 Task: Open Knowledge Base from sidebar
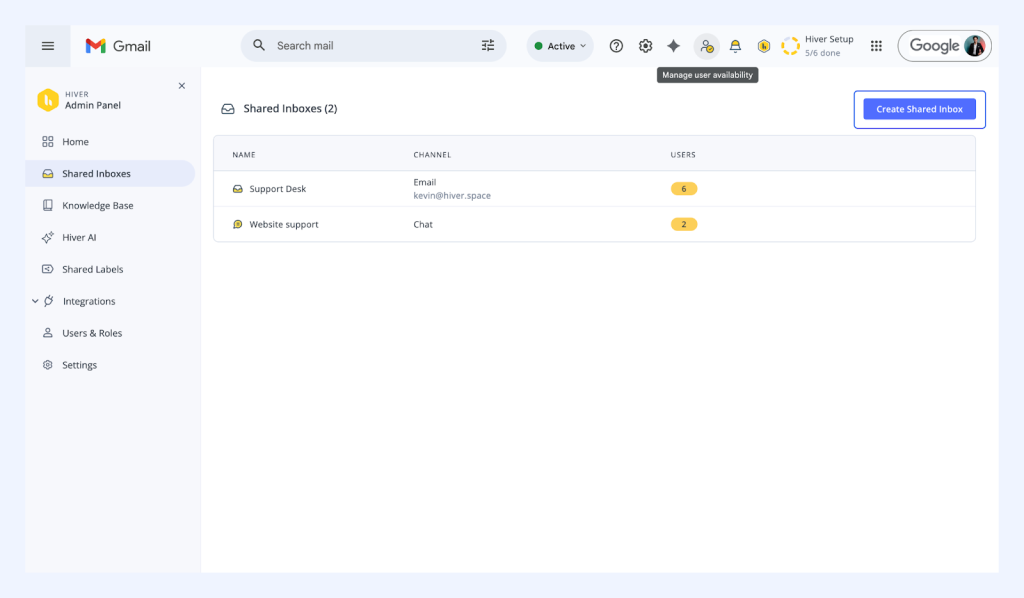pos(97,206)
